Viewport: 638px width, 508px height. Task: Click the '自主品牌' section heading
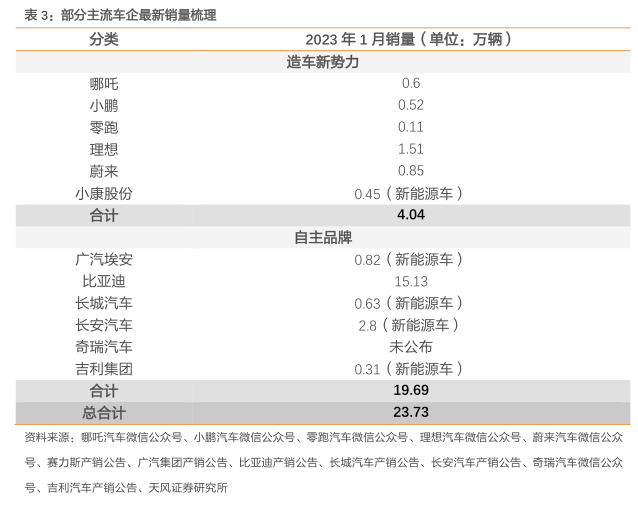click(323, 238)
